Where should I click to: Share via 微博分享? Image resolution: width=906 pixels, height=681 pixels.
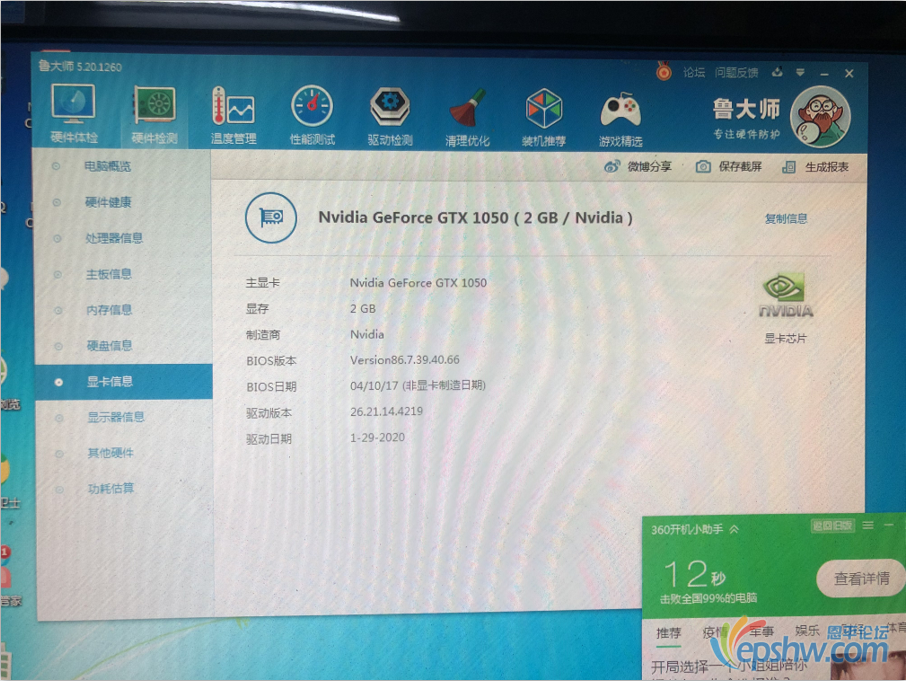tap(638, 166)
